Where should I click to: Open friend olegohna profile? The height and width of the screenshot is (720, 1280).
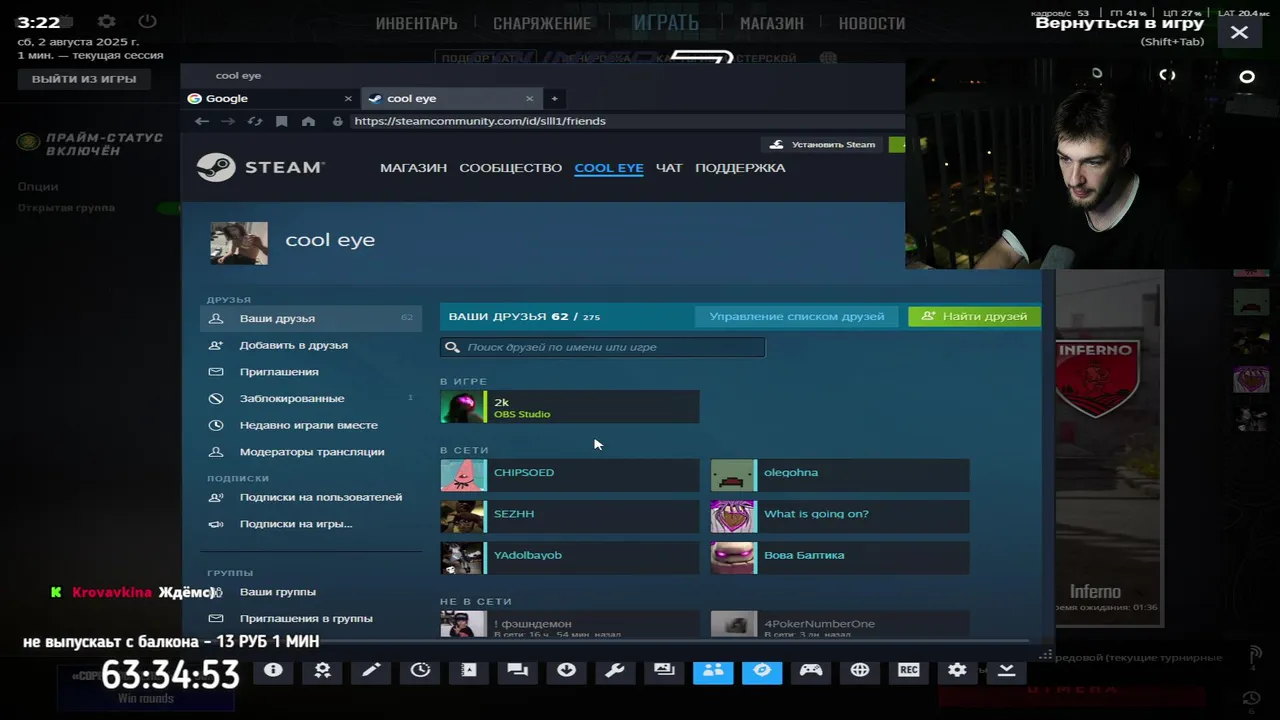(x=839, y=475)
